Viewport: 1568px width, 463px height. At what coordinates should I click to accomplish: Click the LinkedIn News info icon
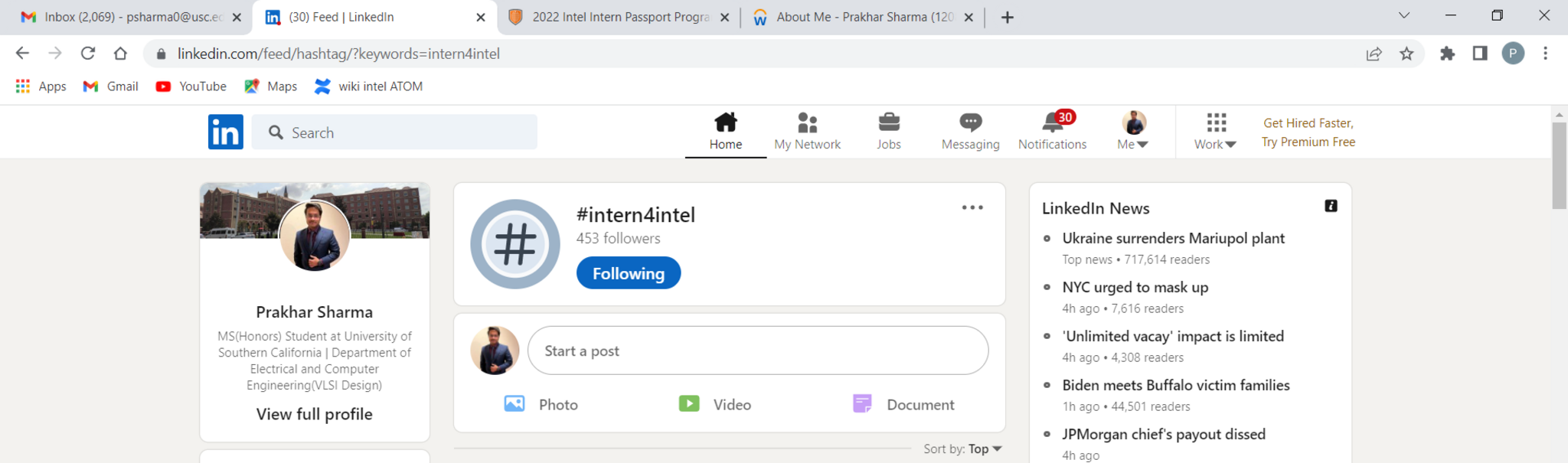pos(1331,206)
